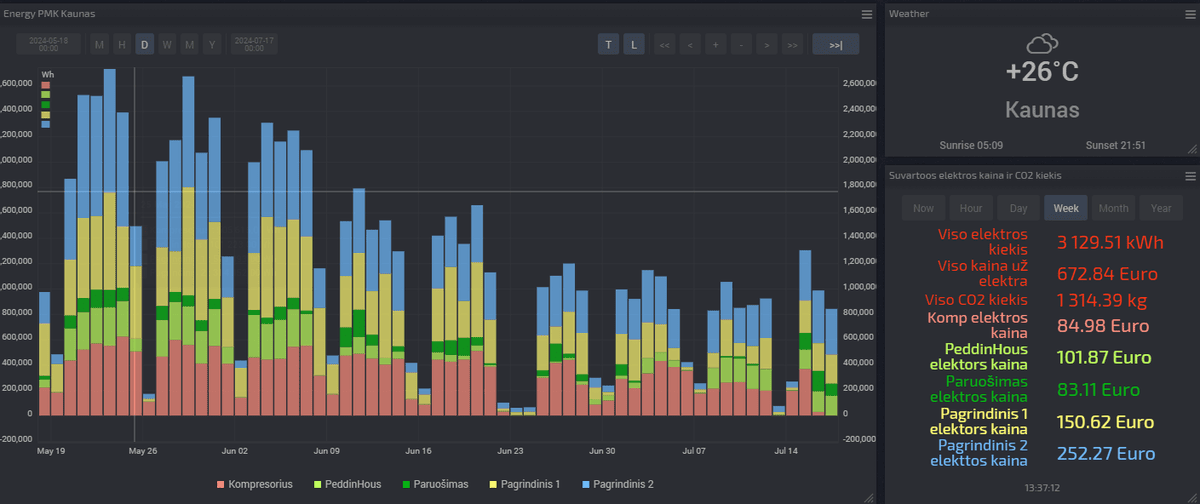Zoom in the chart with plus button
The height and width of the screenshot is (504, 1200).
(x=715, y=44)
